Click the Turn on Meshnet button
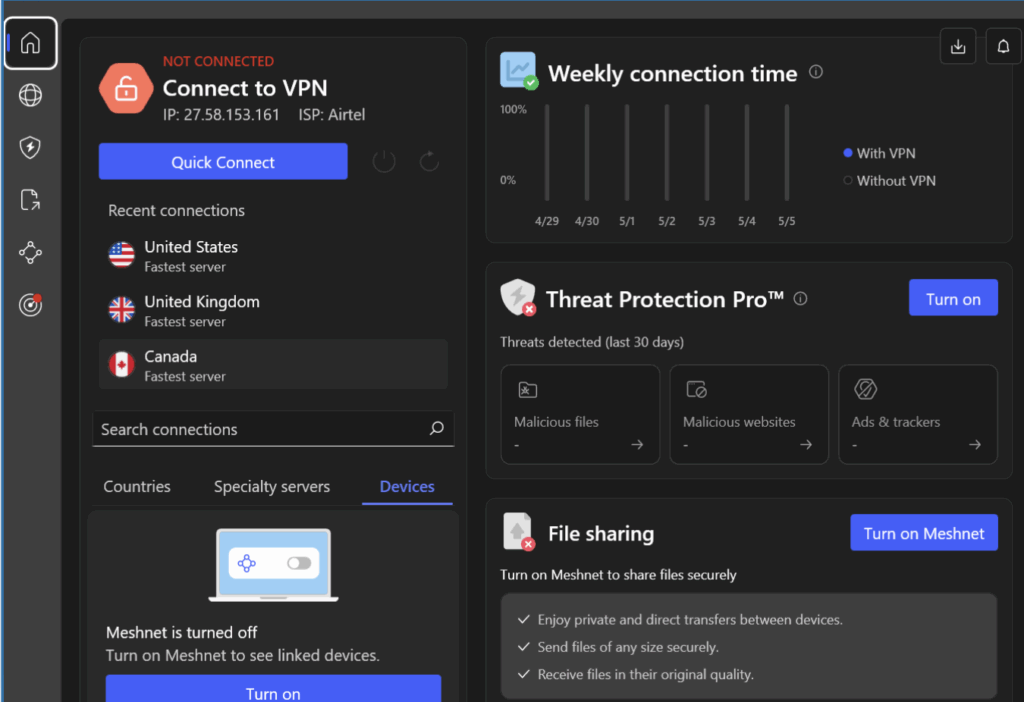This screenshot has width=1024, height=702. pyautogui.click(x=923, y=533)
